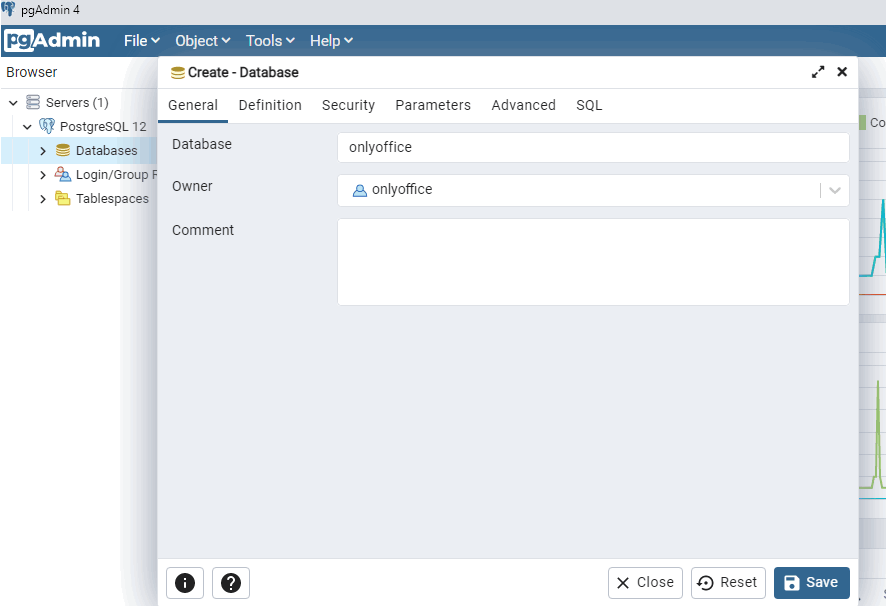Screen dimensions: 886x606
Task: Switch to the Advanced tab
Action: (523, 105)
